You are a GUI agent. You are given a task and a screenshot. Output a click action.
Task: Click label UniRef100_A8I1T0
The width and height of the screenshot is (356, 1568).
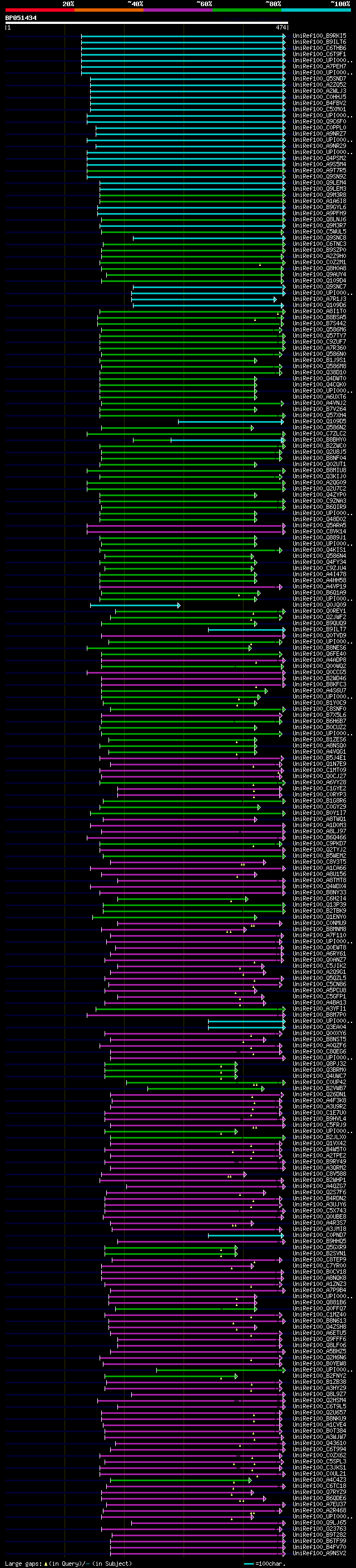coord(319,311)
